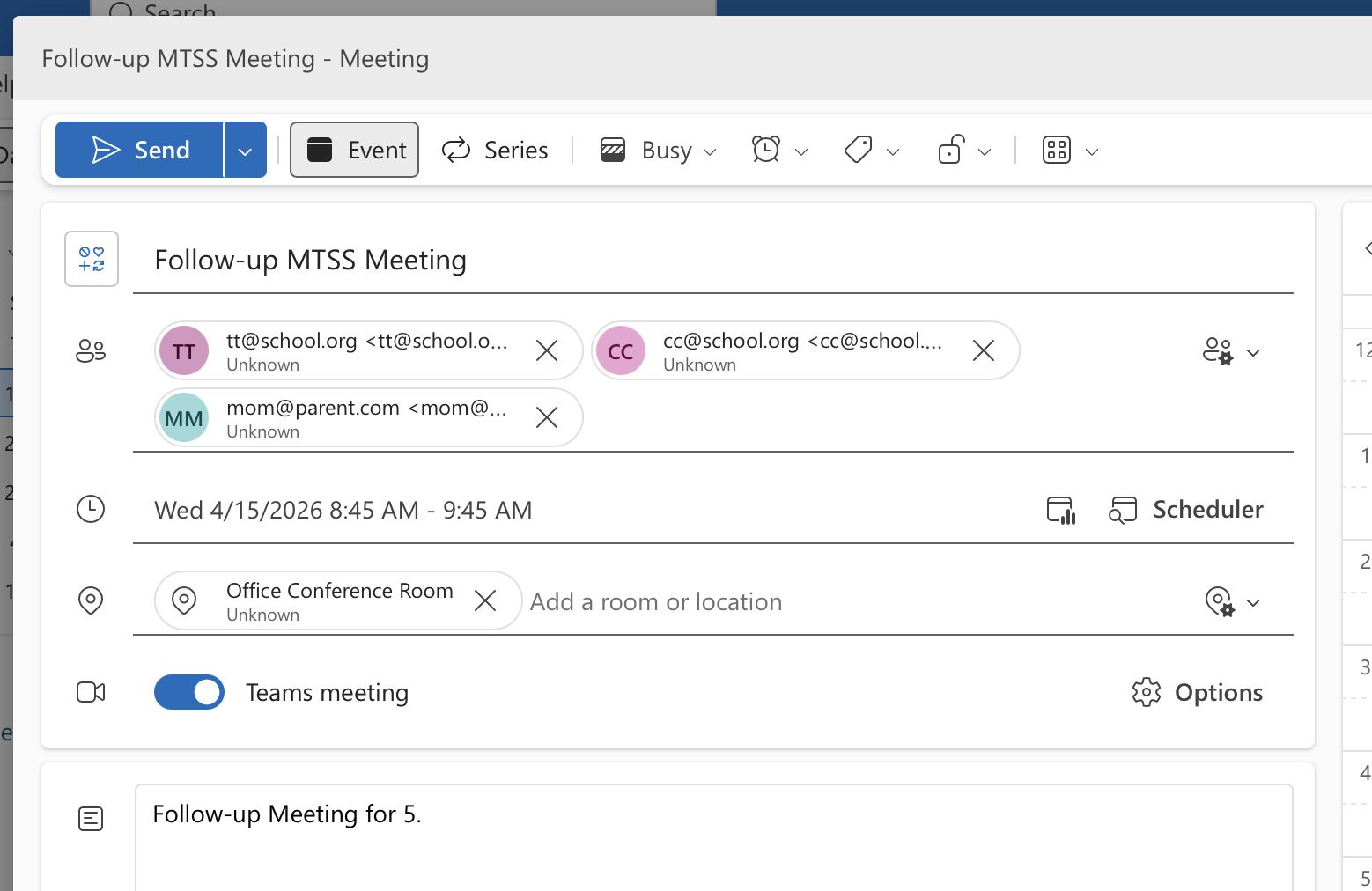Click the attendees icon beside the recipient list
Image resolution: width=1372 pixels, height=891 pixels.
[90, 350]
